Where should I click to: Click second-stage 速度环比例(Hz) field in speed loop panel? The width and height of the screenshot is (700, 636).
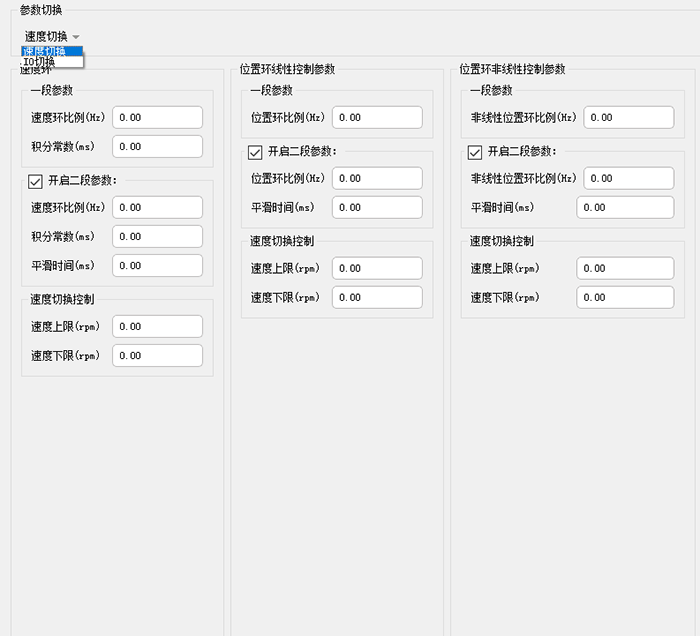point(157,208)
